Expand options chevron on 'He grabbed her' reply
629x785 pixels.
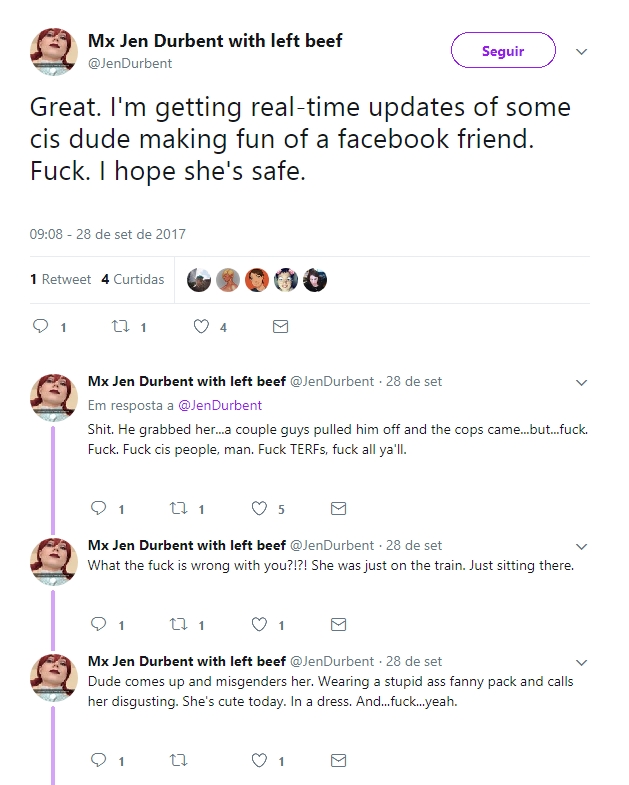click(x=581, y=382)
